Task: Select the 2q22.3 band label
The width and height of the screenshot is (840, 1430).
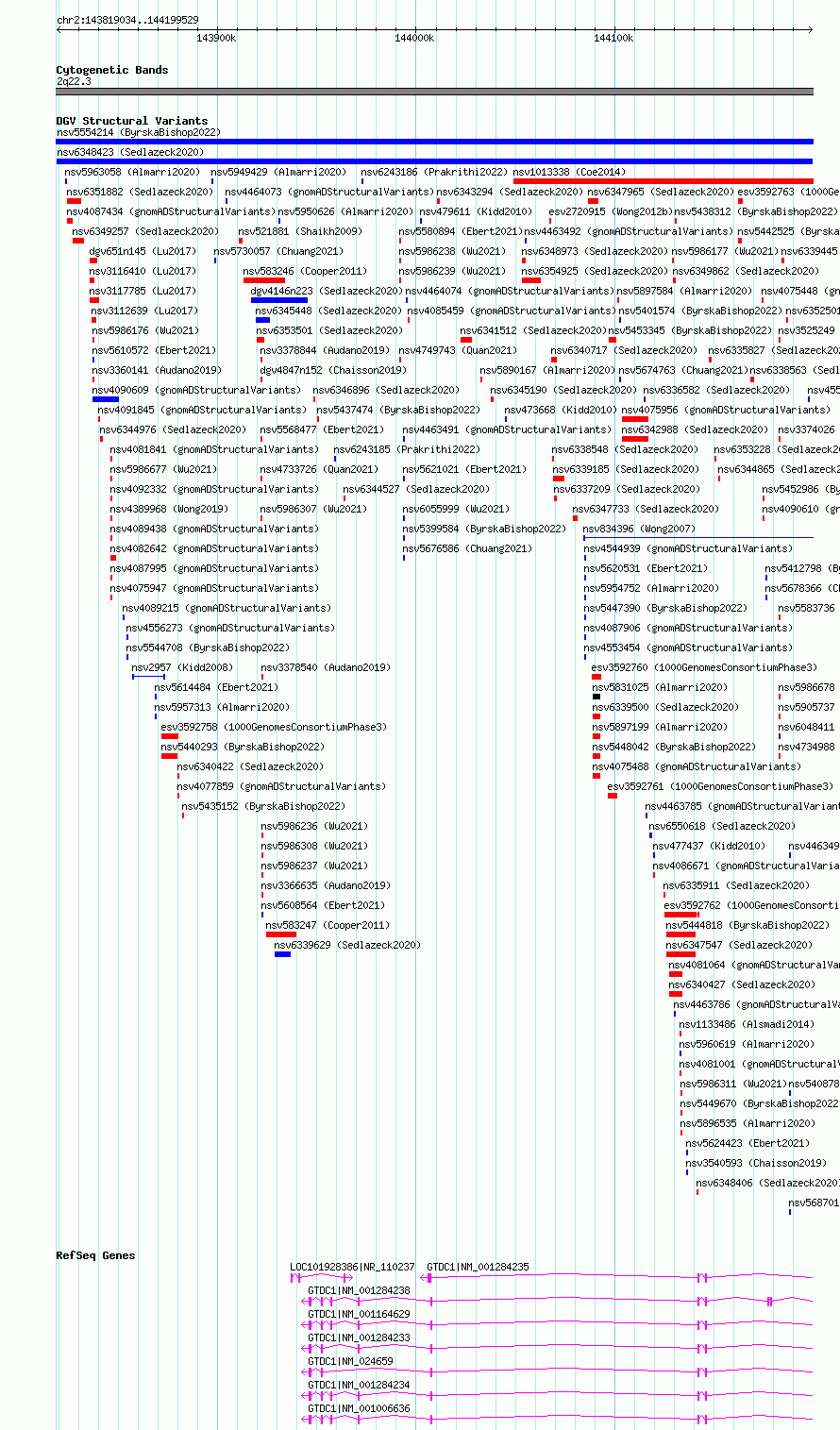Action: [74, 82]
